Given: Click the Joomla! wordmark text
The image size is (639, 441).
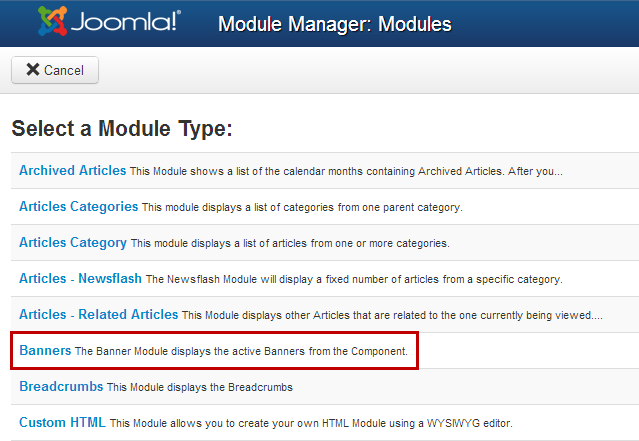Looking at the screenshot, I should click(126, 21).
